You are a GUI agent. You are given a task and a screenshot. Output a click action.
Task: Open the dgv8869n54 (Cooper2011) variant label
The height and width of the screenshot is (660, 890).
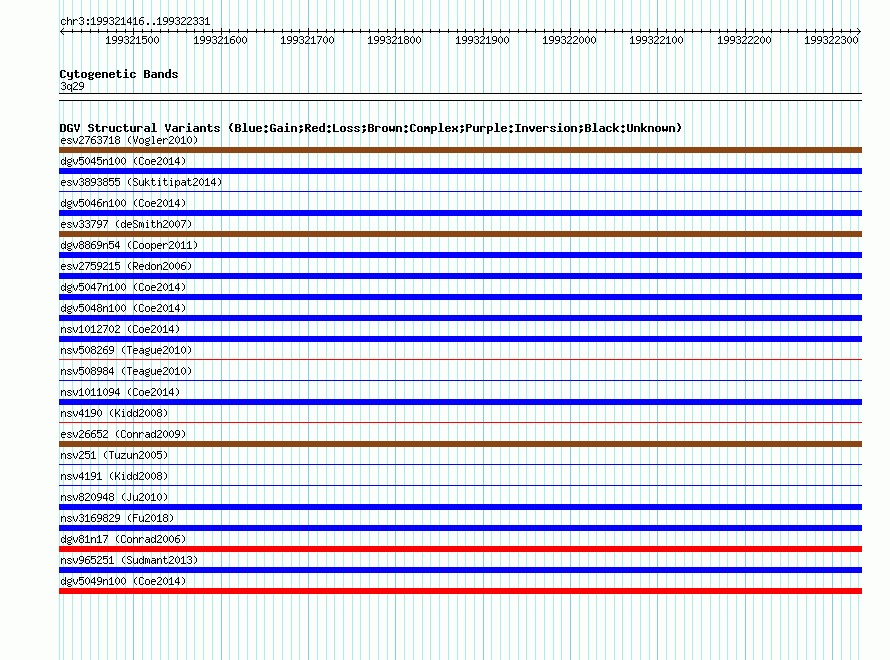(x=129, y=245)
